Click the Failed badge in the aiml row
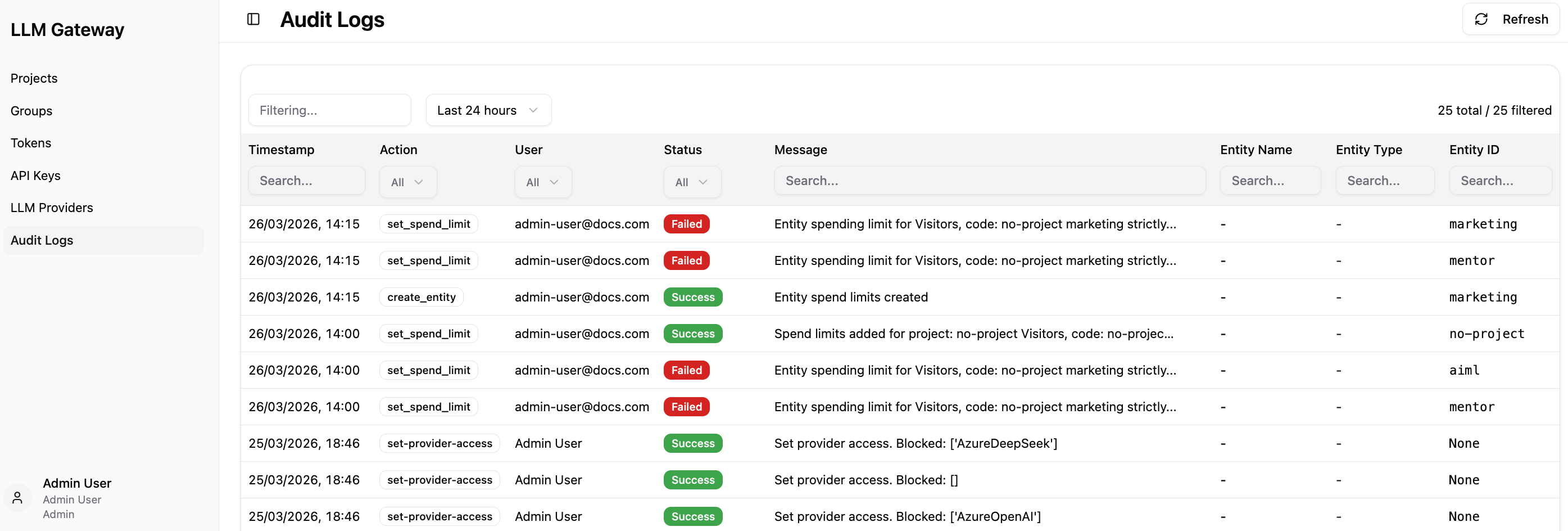This screenshot has width=1568, height=531. tap(687, 370)
